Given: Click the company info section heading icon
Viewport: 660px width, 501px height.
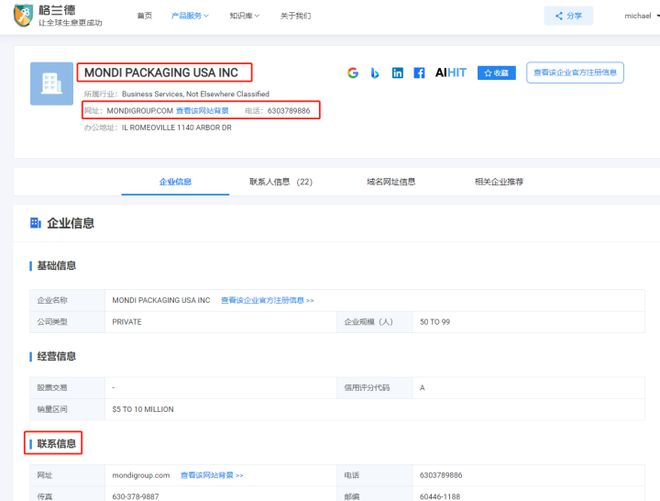Looking at the screenshot, I should pos(35,223).
